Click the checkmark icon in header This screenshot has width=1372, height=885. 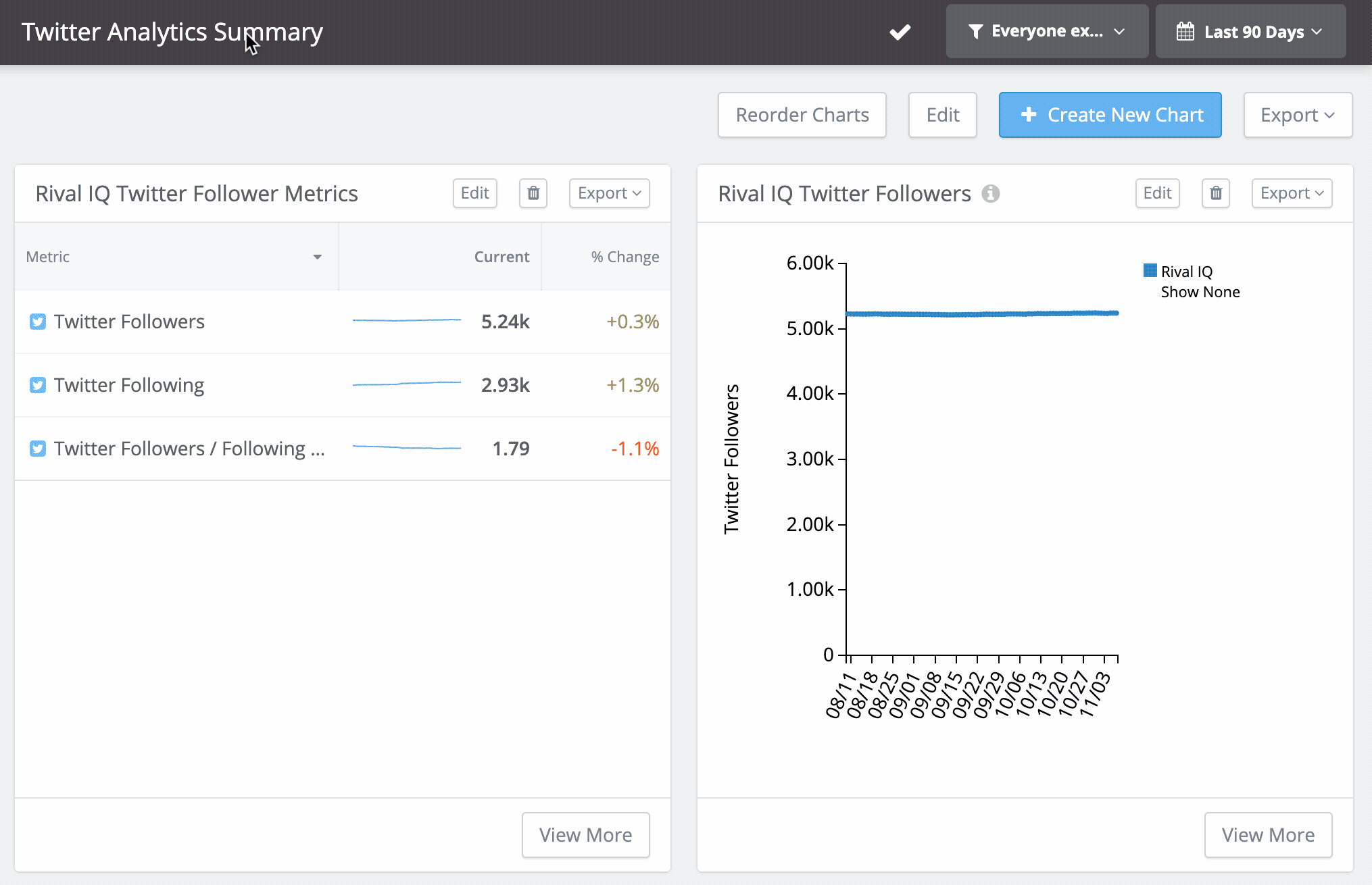coord(900,32)
